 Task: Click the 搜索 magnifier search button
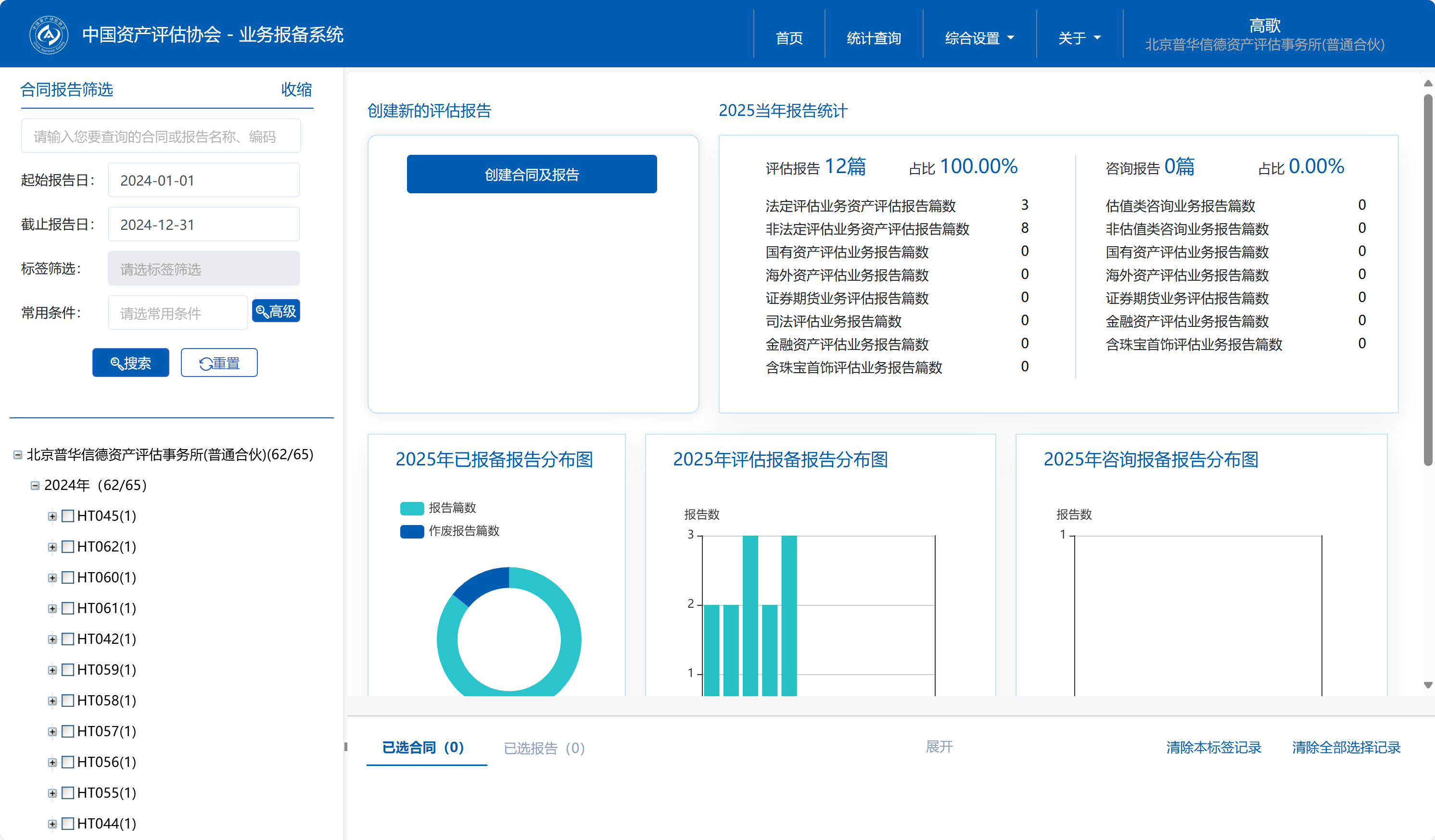tap(130, 363)
